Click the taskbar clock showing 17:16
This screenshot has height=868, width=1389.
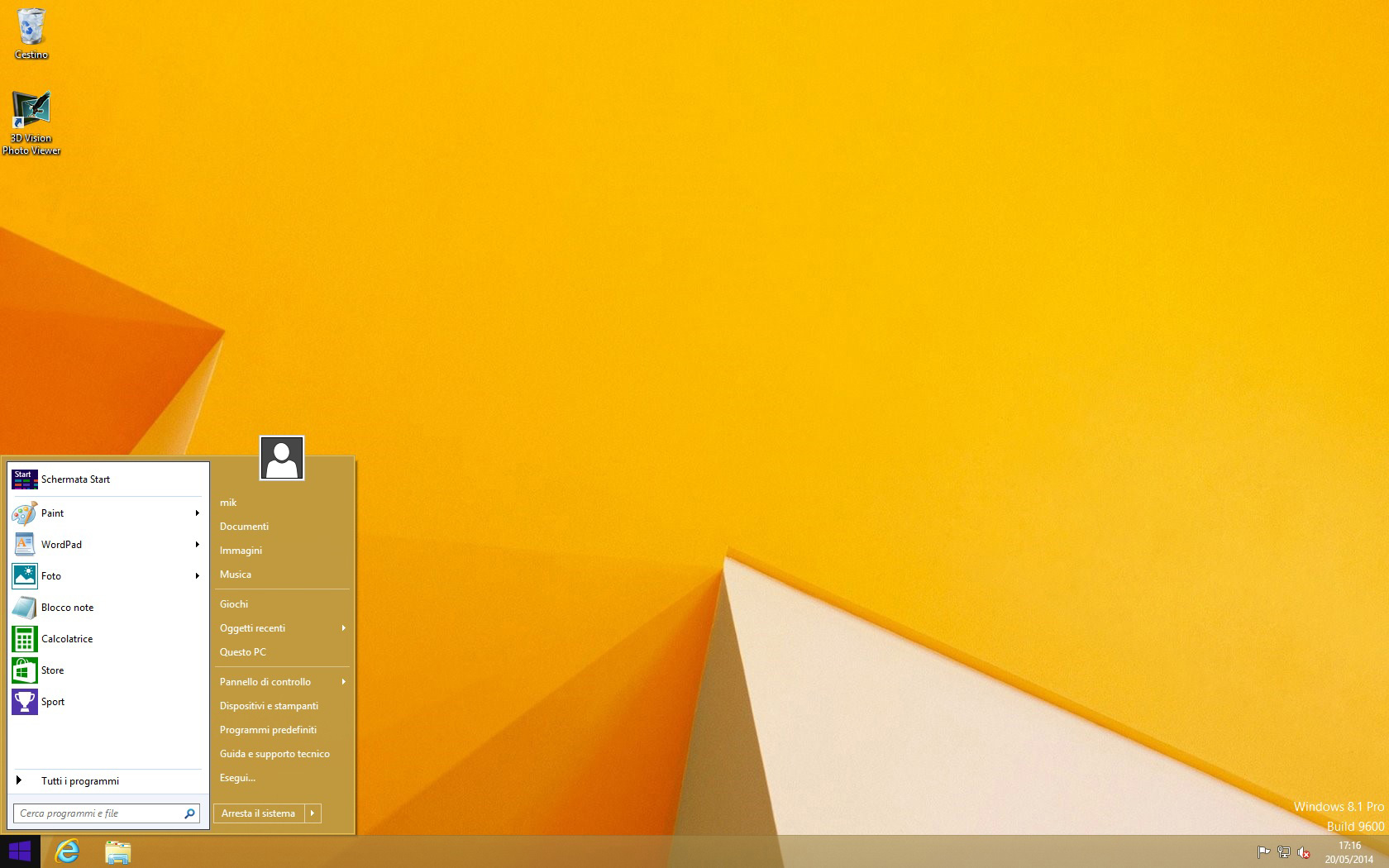tap(1349, 846)
